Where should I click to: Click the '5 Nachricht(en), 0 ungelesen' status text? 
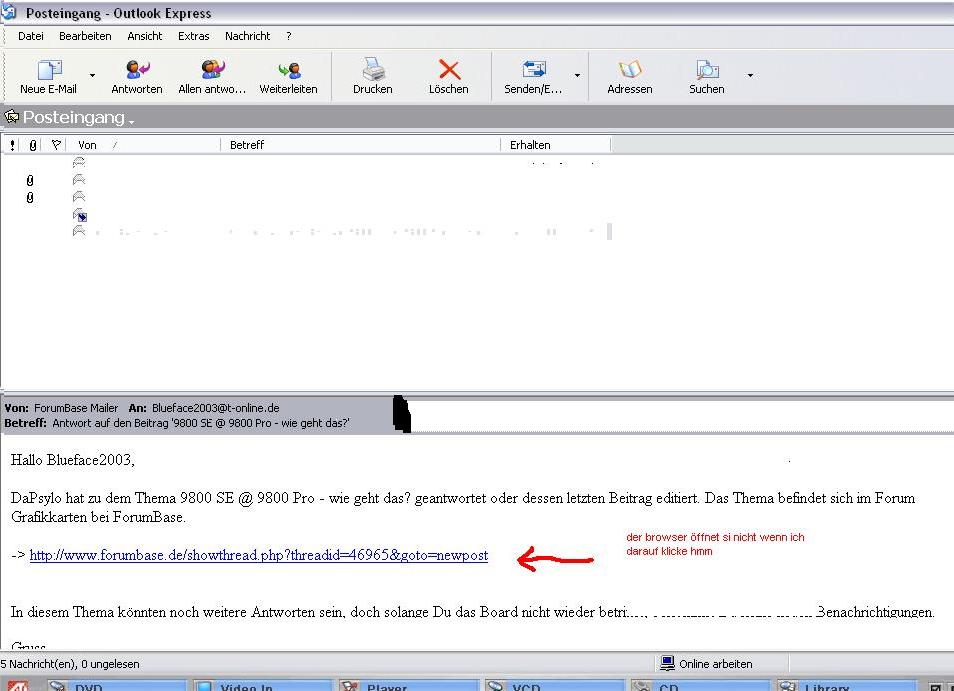tap(70, 664)
